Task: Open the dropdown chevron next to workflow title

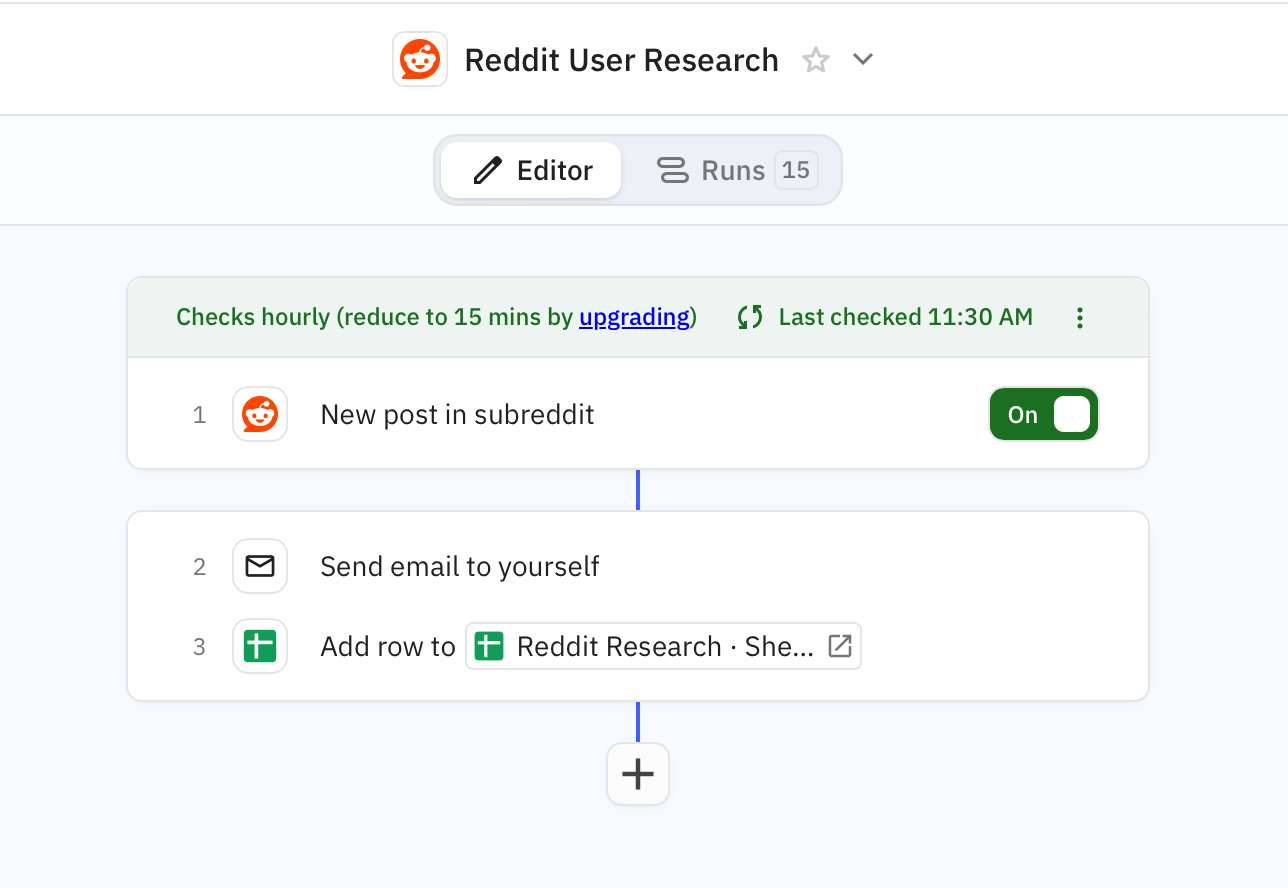Action: pyautogui.click(x=863, y=60)
